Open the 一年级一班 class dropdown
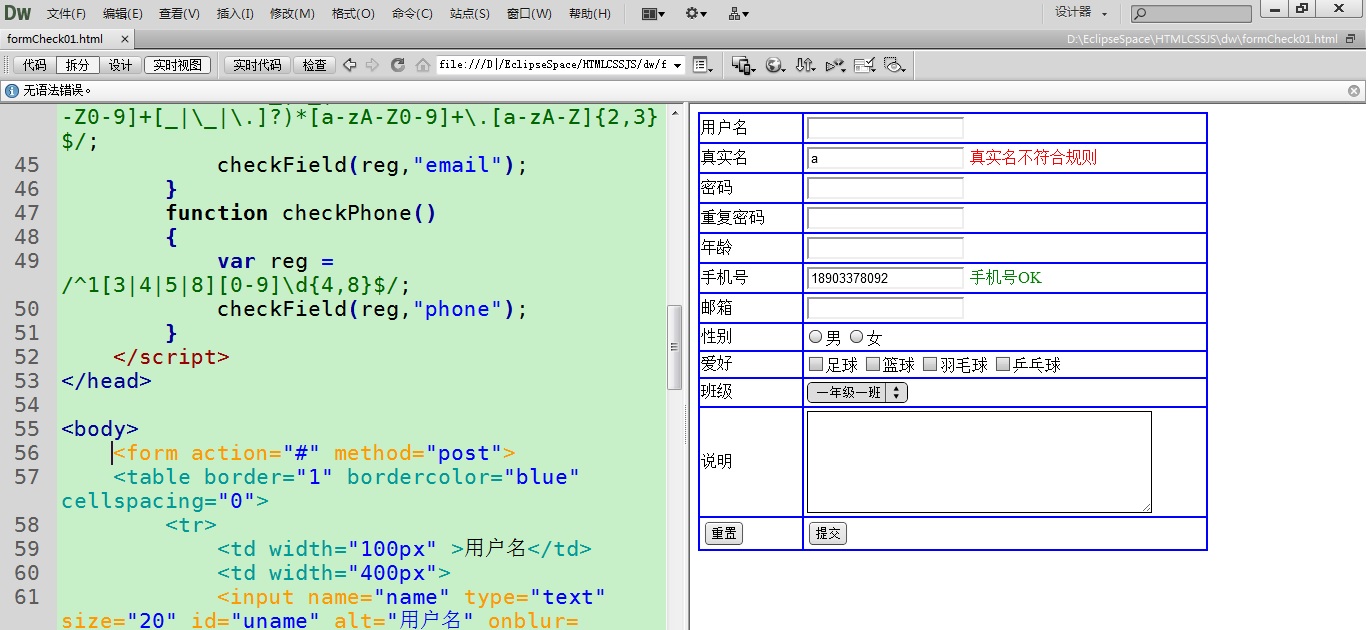Image resolution: width=1368 pixels, height=630 pixels. coord(857,393)
